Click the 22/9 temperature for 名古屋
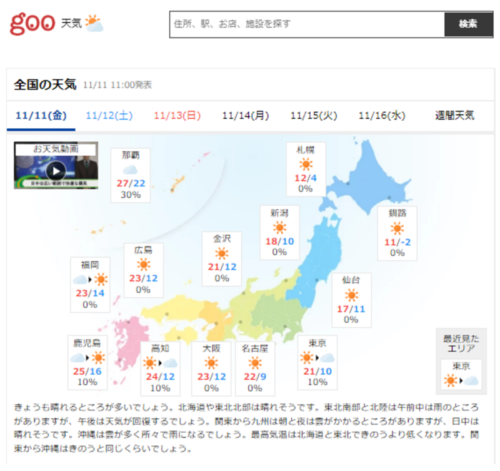Screen dimensions: 500x471 (255, 377)
